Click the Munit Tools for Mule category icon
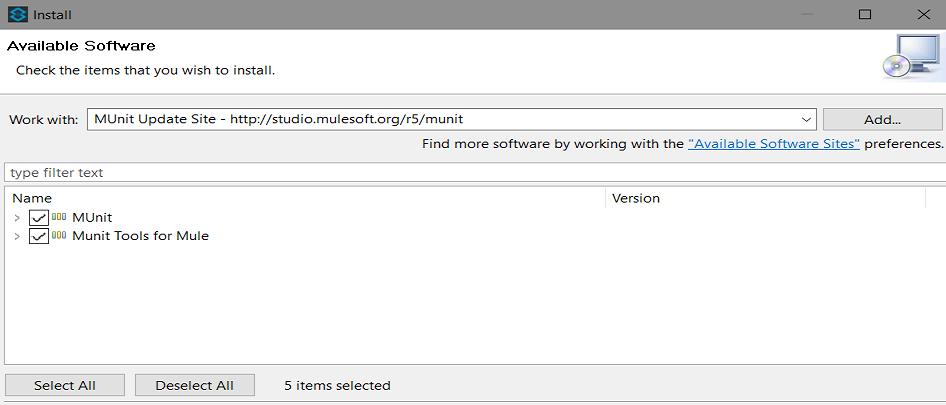 pyautogui.click(x=59, y=236)
